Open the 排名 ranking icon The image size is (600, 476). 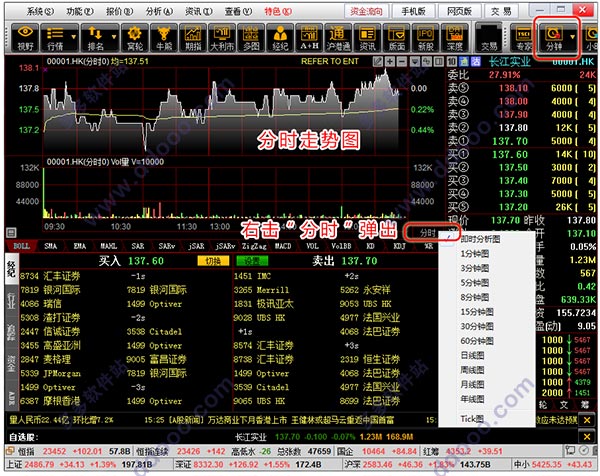pyautogui.click(x=96, y=37)
